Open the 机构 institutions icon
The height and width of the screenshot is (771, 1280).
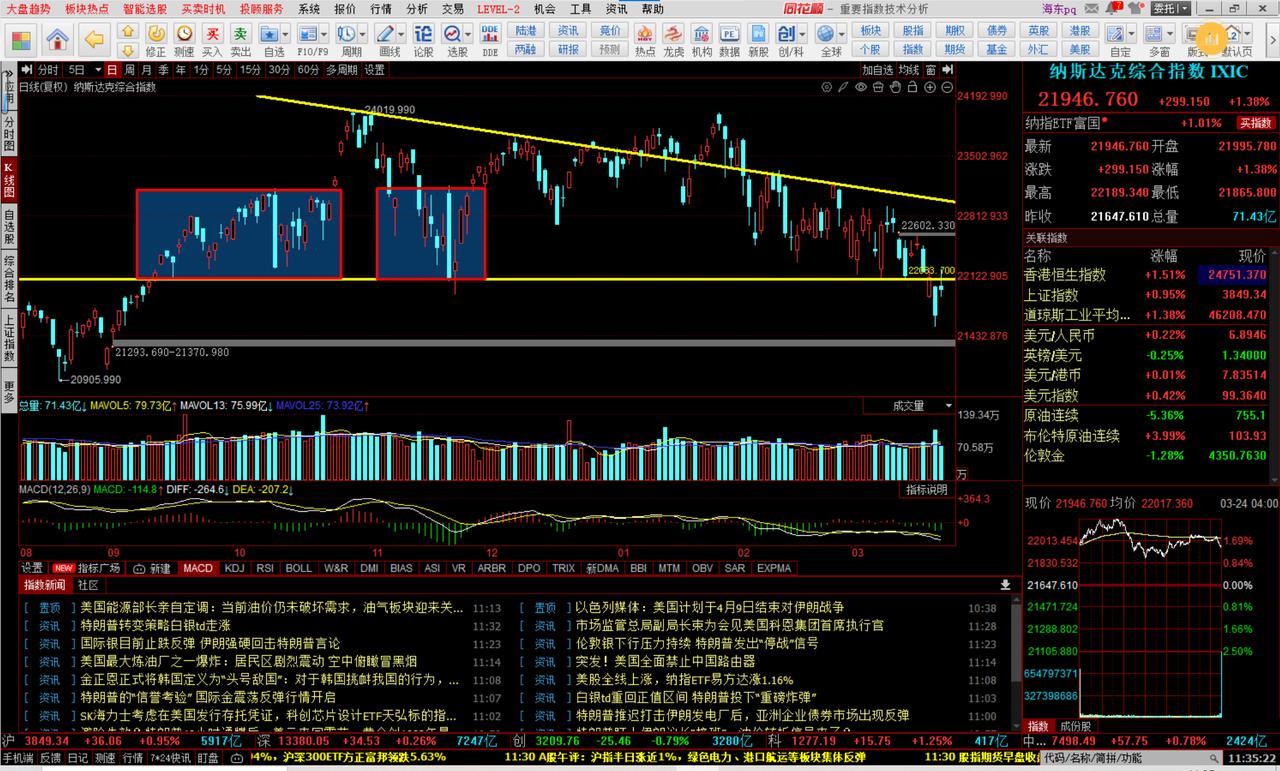click(x=702, y=40)
